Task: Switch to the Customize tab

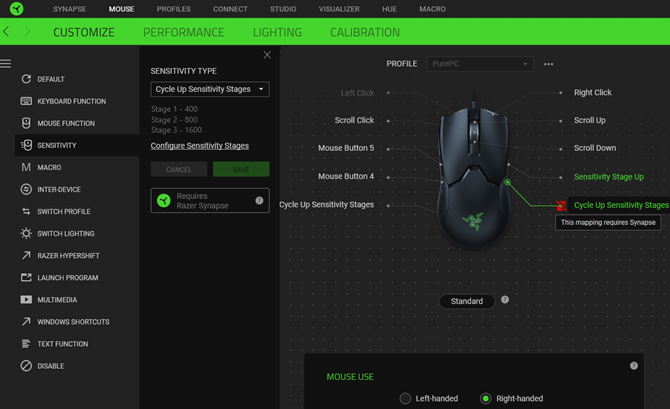Action: pos(84,32)
